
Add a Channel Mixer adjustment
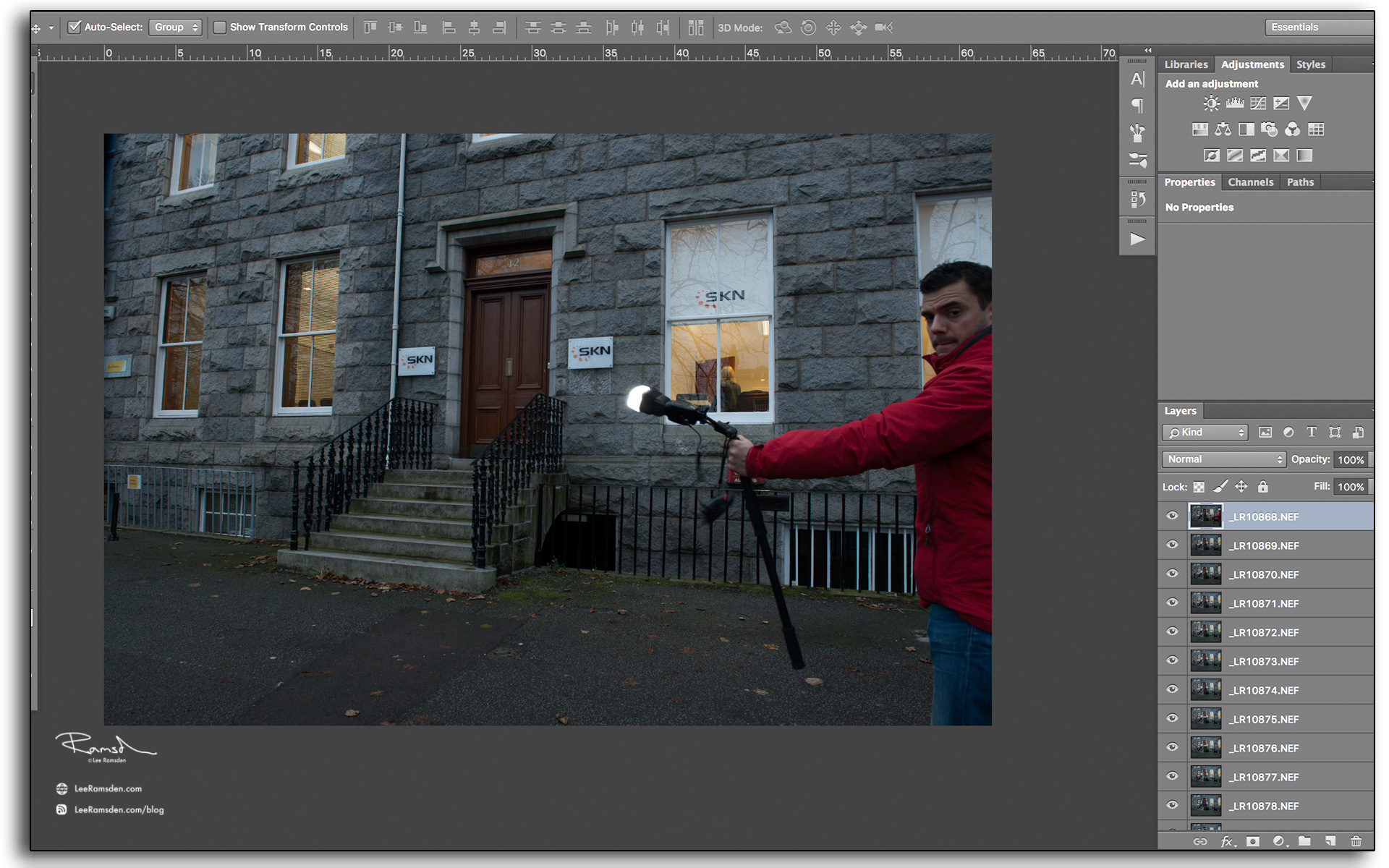[x=1292, y=129]
